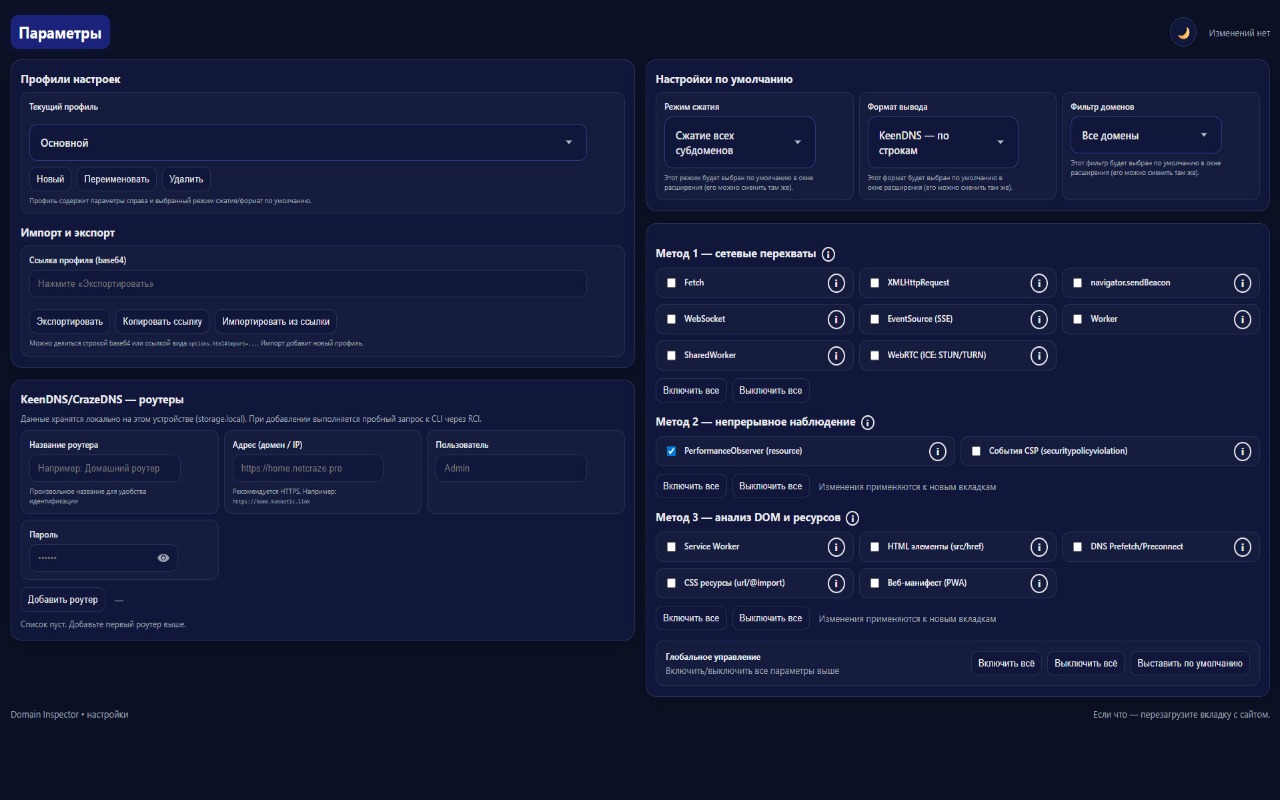Open info for Веб-манифест (PWA)
The image size is (1280, 800).
(1038, 583)
